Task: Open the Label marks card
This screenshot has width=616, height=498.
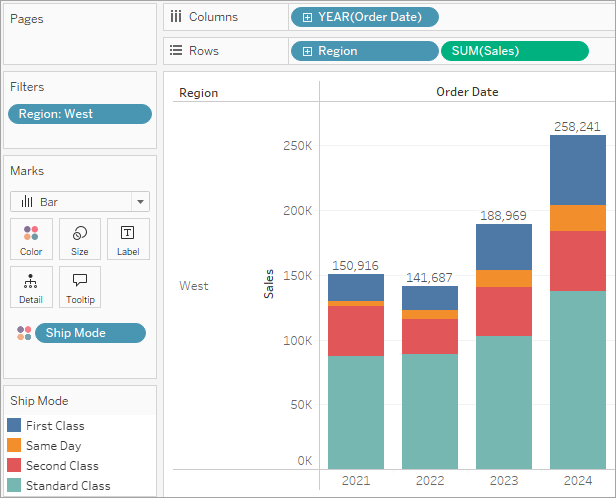Action: 128,239
